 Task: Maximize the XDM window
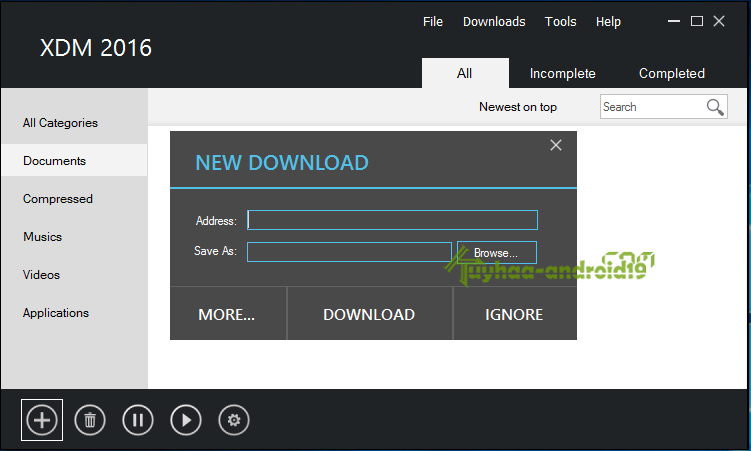(696, 21)
